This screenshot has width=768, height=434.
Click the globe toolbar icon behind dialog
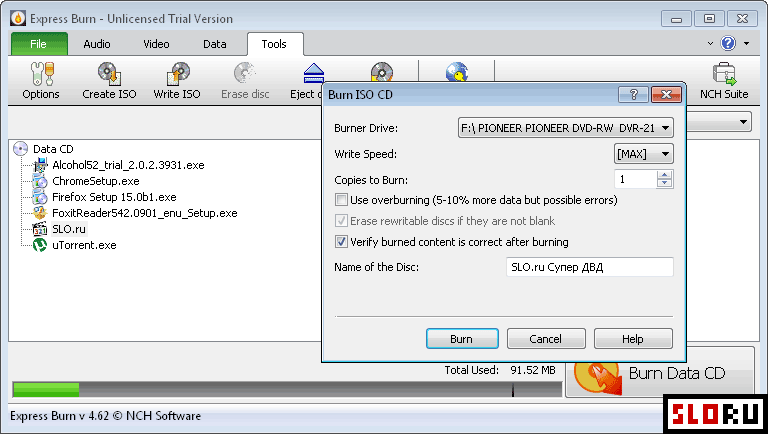point(456,72)
